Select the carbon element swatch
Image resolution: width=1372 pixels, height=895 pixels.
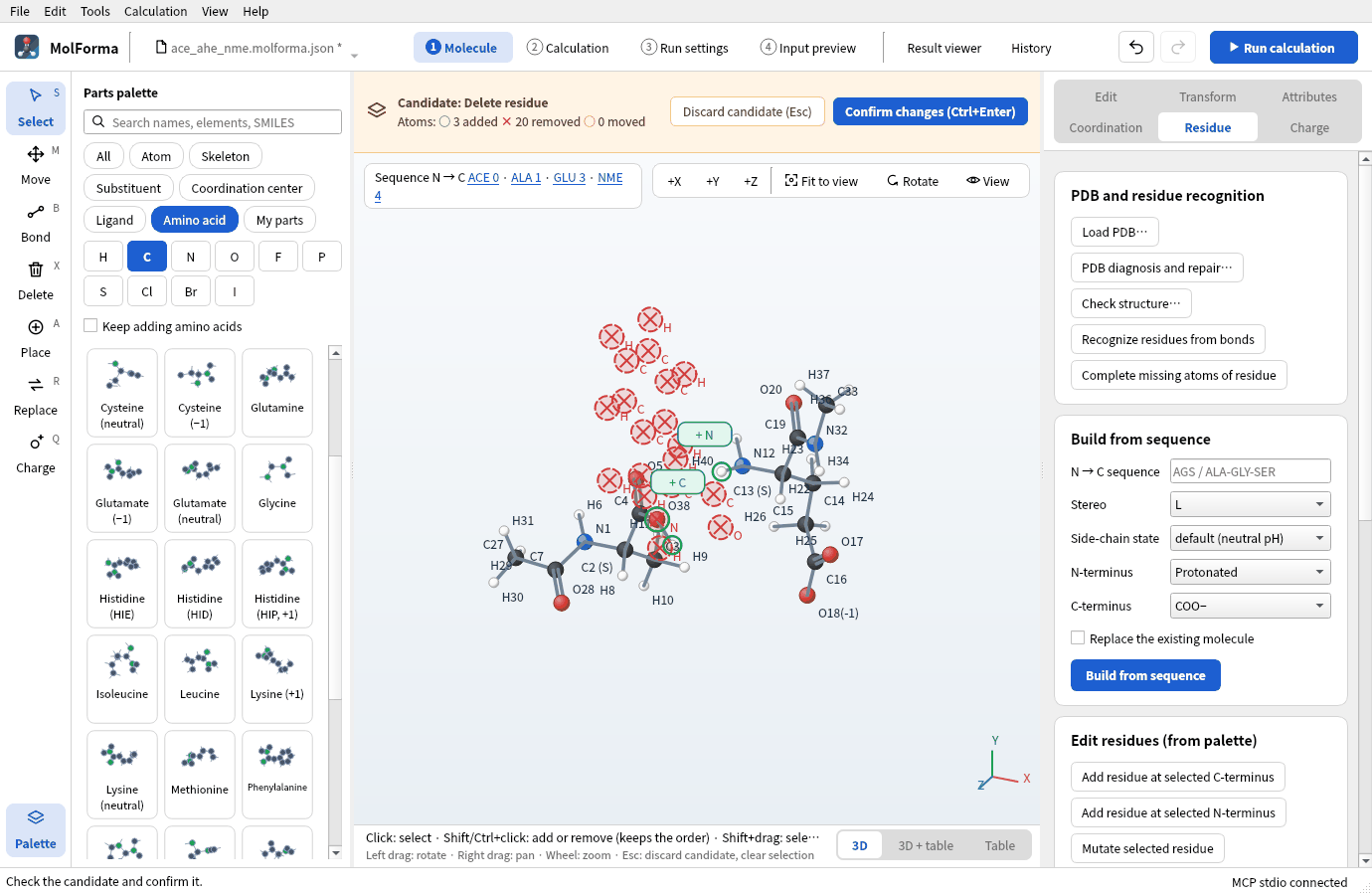147,257
